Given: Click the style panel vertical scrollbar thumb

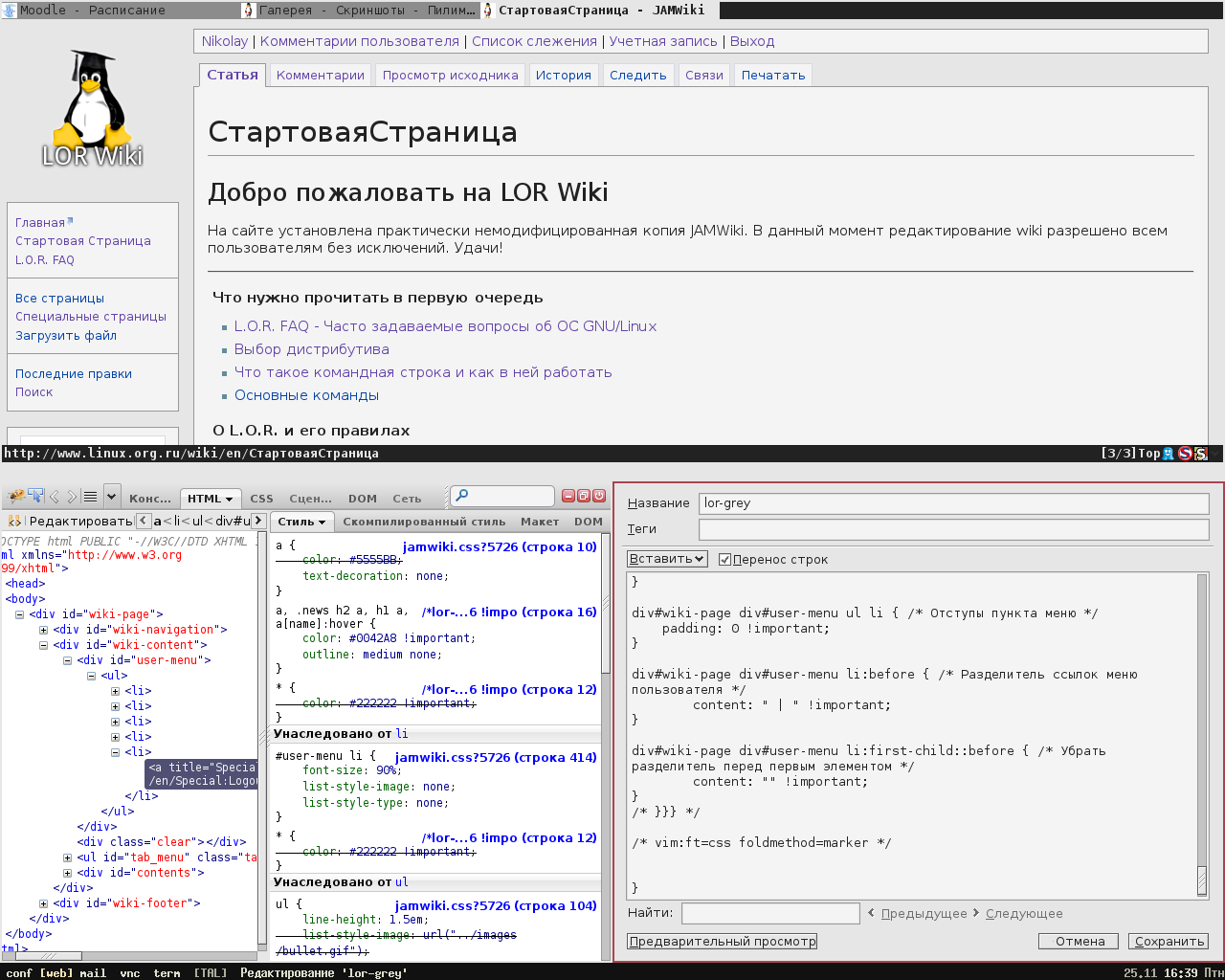Looking at the screenshot, I should point(605,603).
